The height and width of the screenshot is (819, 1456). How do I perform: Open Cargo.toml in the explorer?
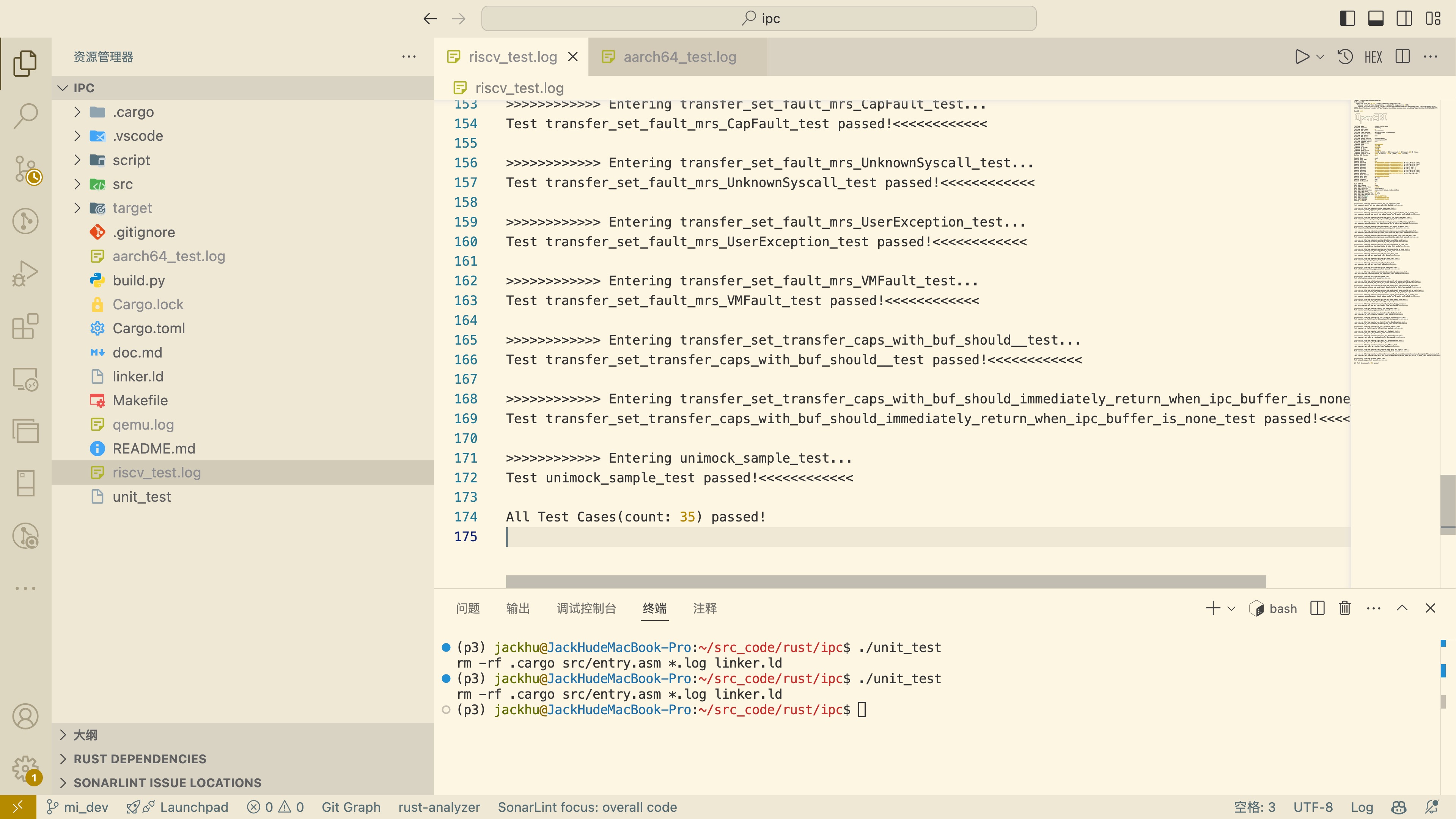[149, 328]
